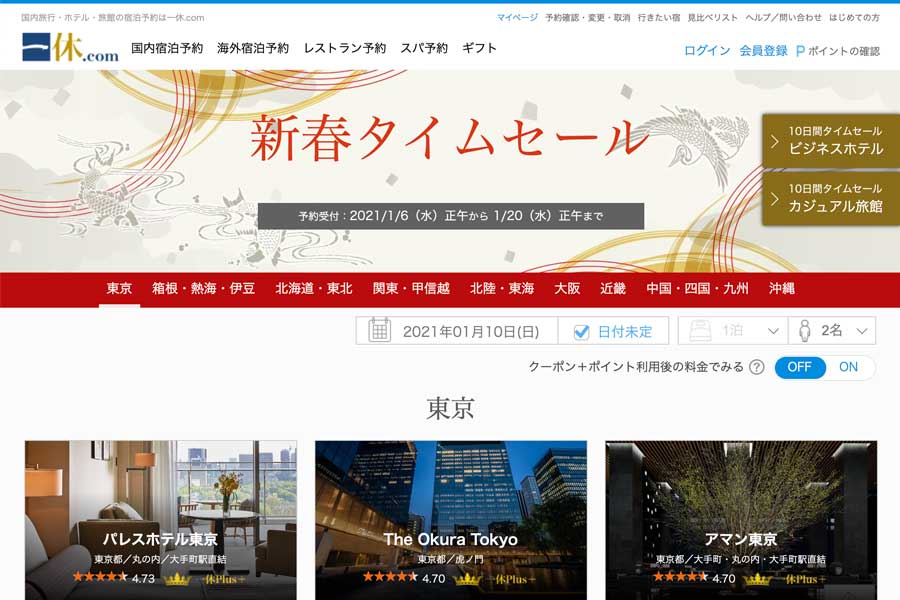Select the 中国・四国・九州 area tab

click(x=697, y=289)
